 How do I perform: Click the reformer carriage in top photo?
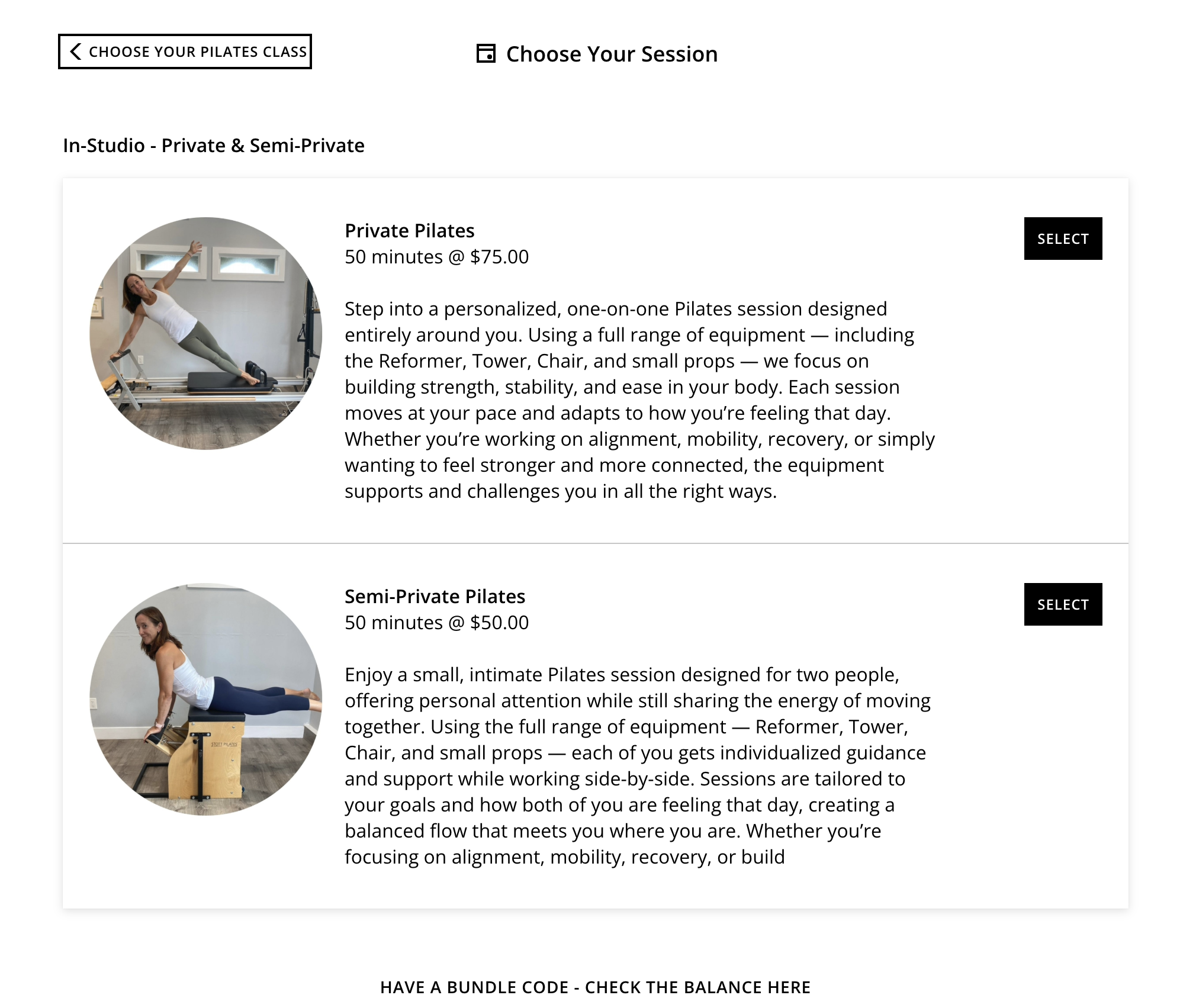(232, 381)
